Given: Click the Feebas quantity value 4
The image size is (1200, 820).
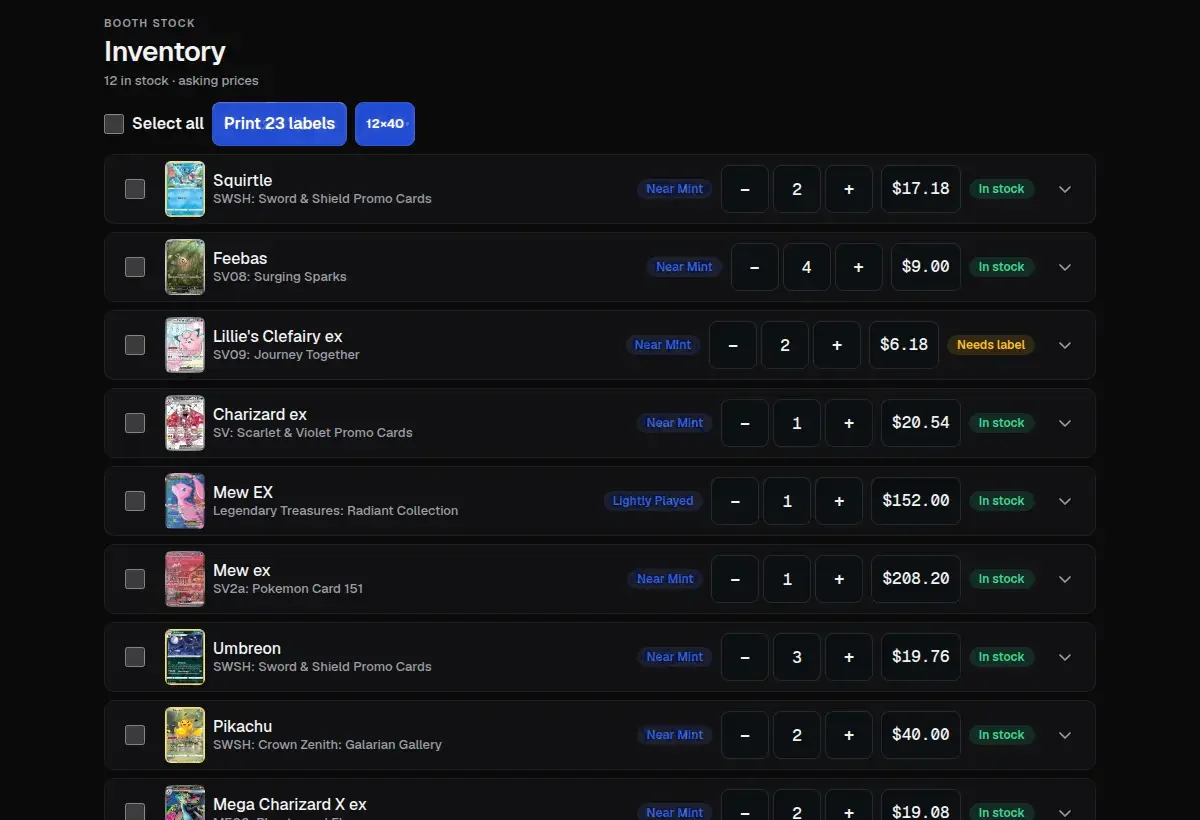Looking at the screenshot, I should [807, 267].
